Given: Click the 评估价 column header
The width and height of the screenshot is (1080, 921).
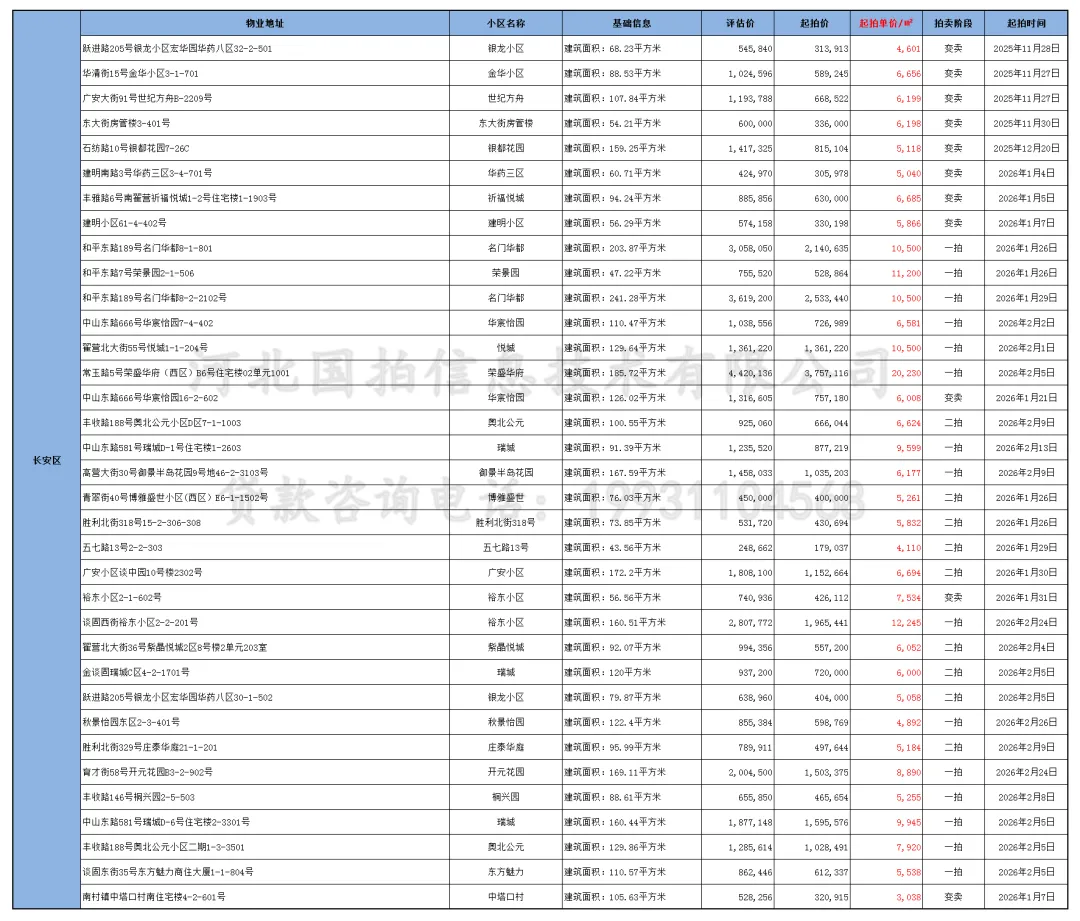Looking at the screenshot, I should pyautogui.click(x=740, y=23).
